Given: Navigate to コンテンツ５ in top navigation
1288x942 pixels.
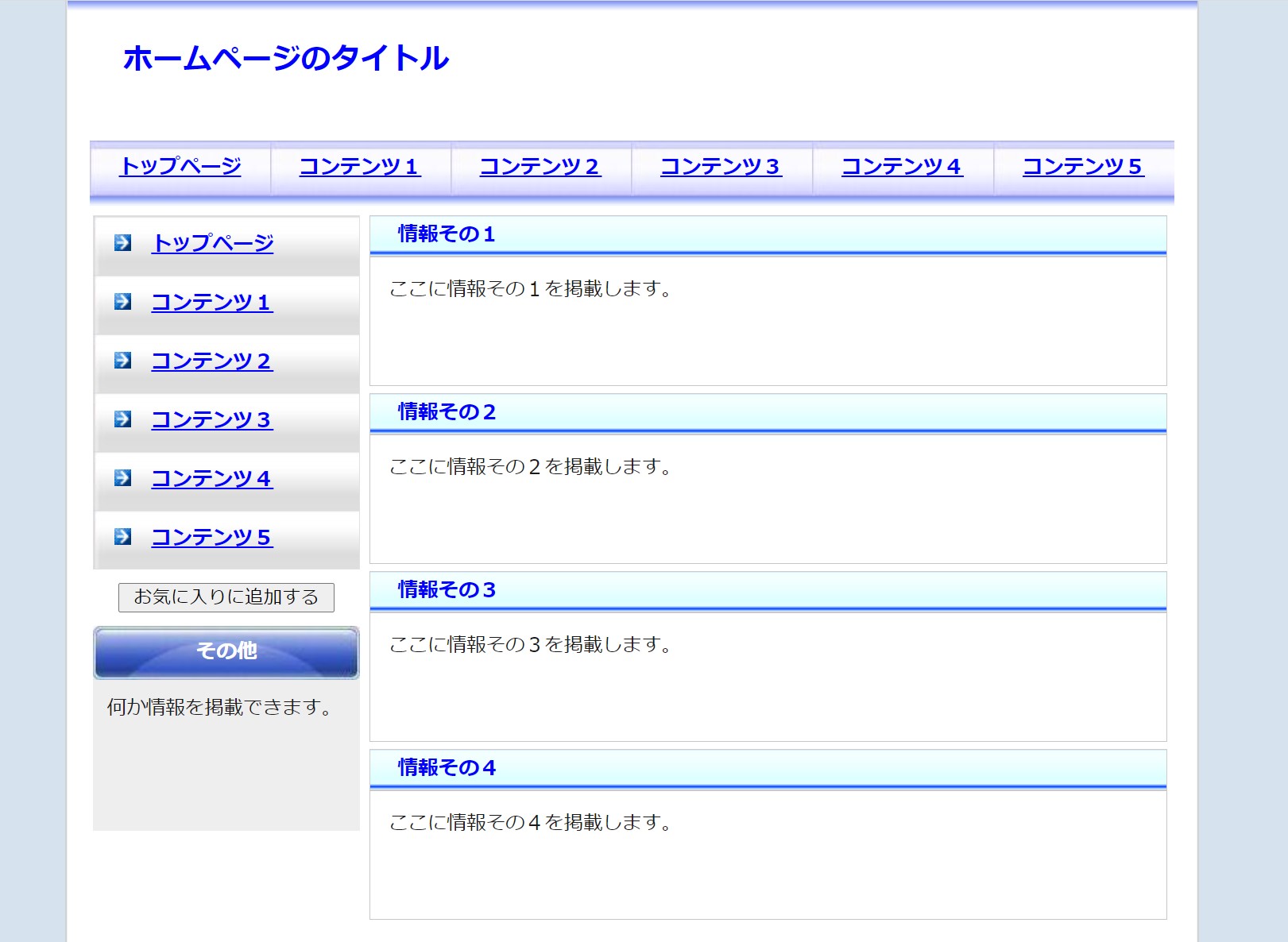Looking at the screenshot, I should [1084, 167].
